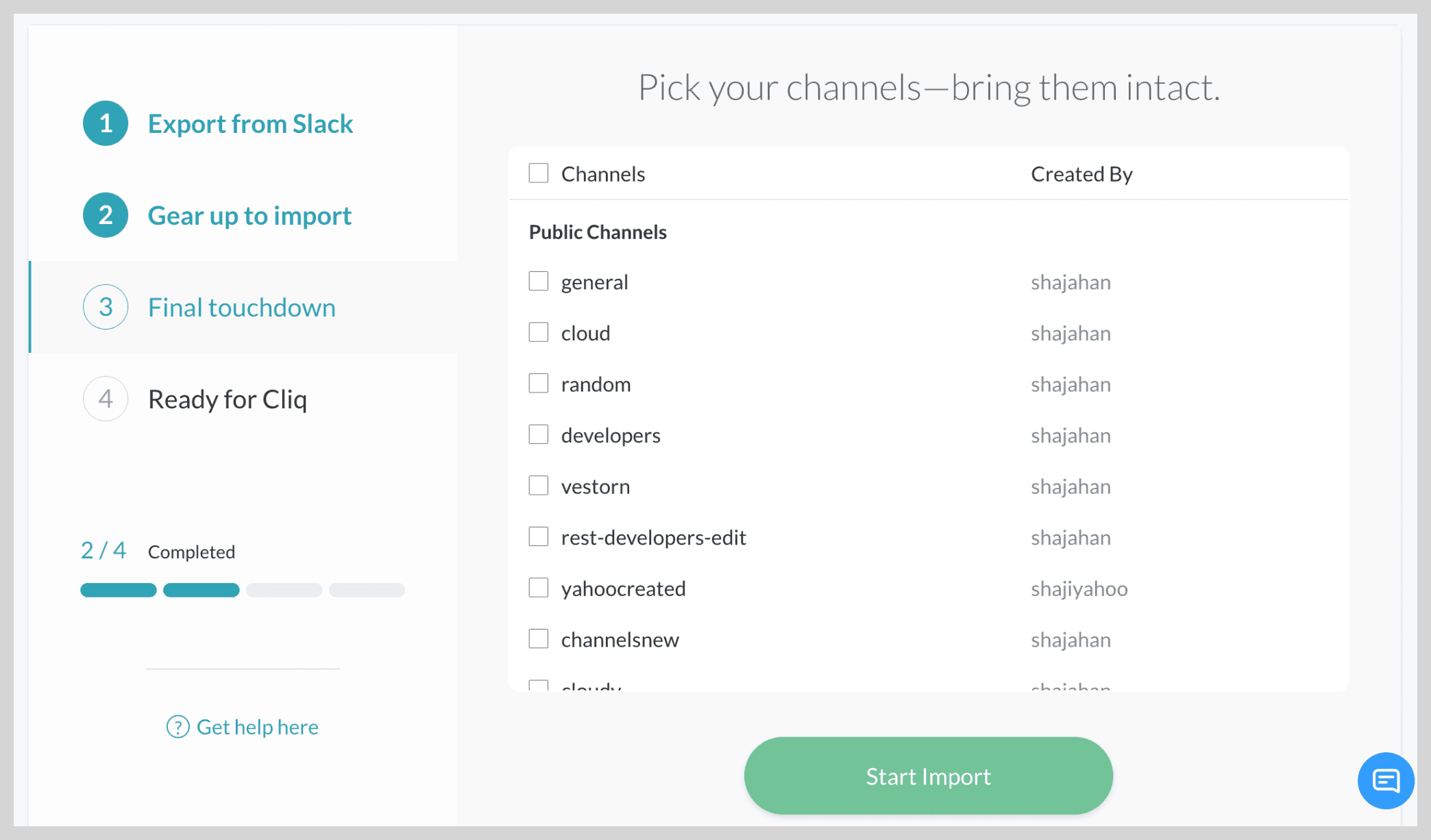The height and width of the screenshot is (840, 1431).
Task: Select the rest-developers-edit checkbox
Action: (x=539, y=536)
